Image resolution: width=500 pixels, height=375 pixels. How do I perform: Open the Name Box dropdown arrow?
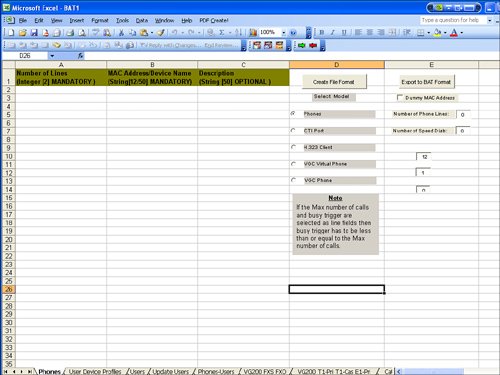click(x=52, y=56)
